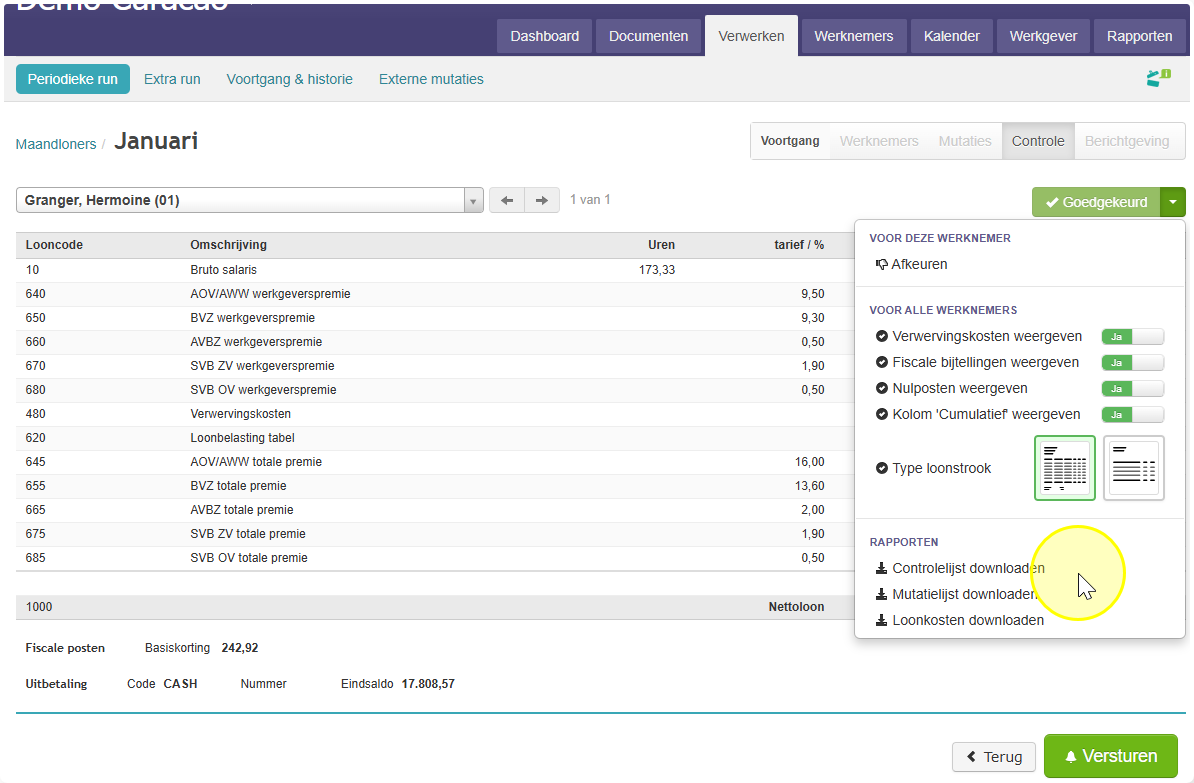This screenshot has width=1194, height=783.
Task: Click Mutatielijst downloaden
Action: (x=956, y=594)
